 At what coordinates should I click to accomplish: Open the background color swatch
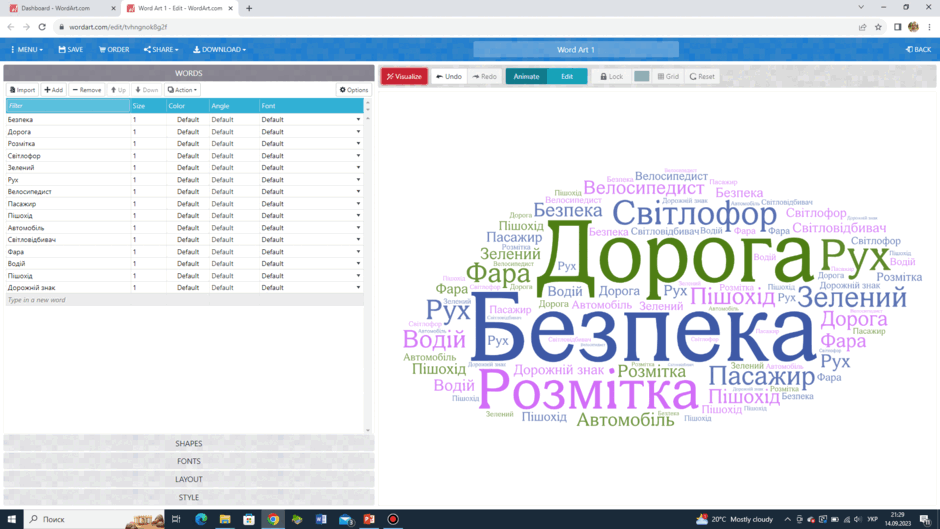641,76
